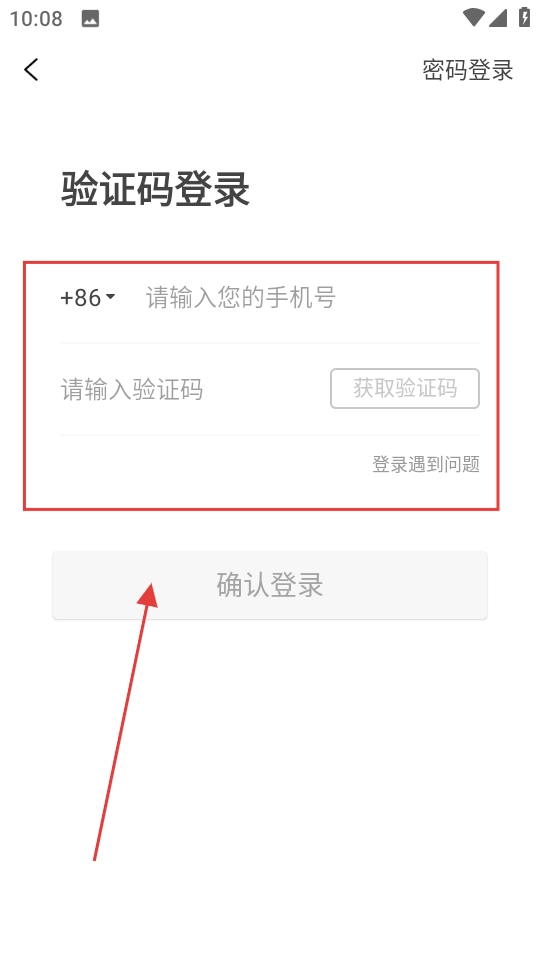The height and width of the screenshot is (960, 540).
Task: Tap the Wi-Fi signal icon
Action: [x=473, y=17]
